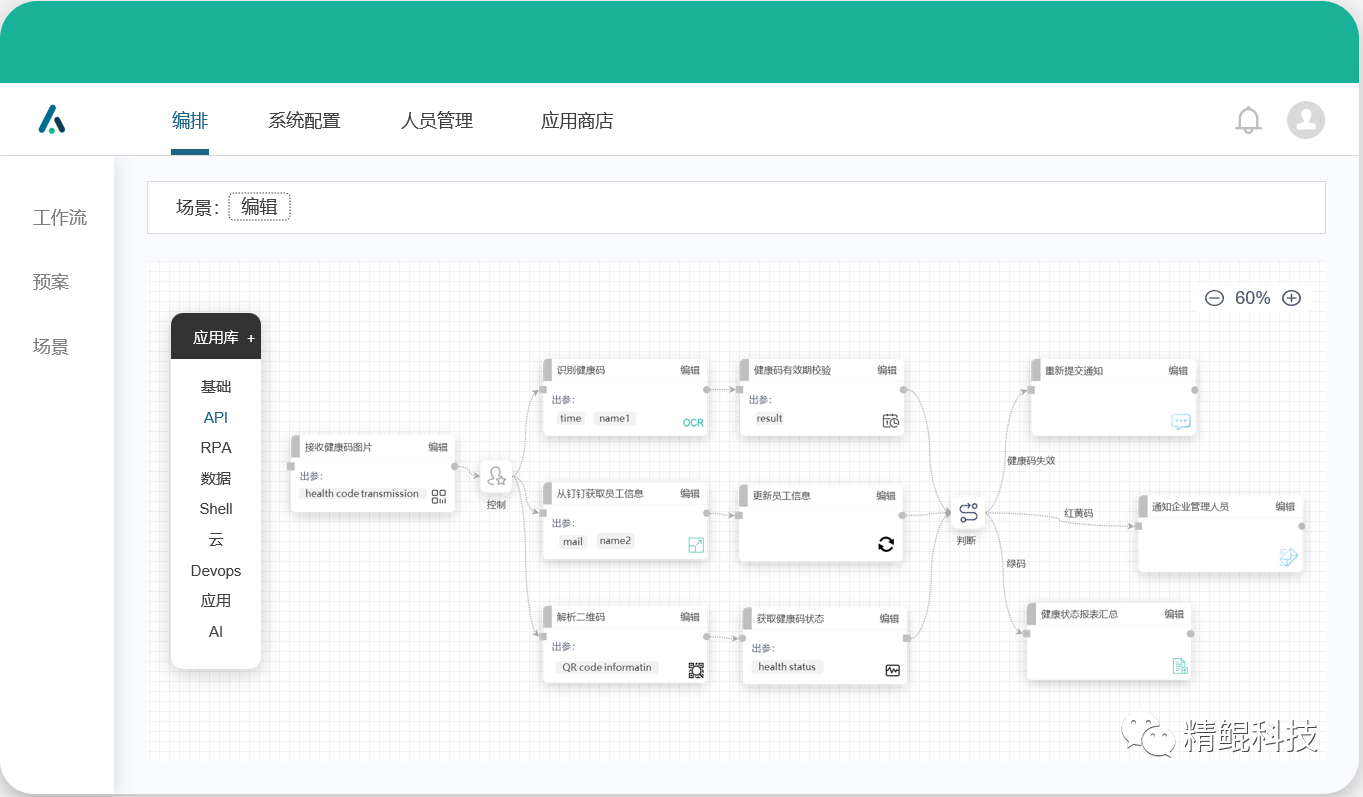Click the 控制 node icon after 接收健康码图片
This screenshot has width=1363, height=797.
coord(496,477)
